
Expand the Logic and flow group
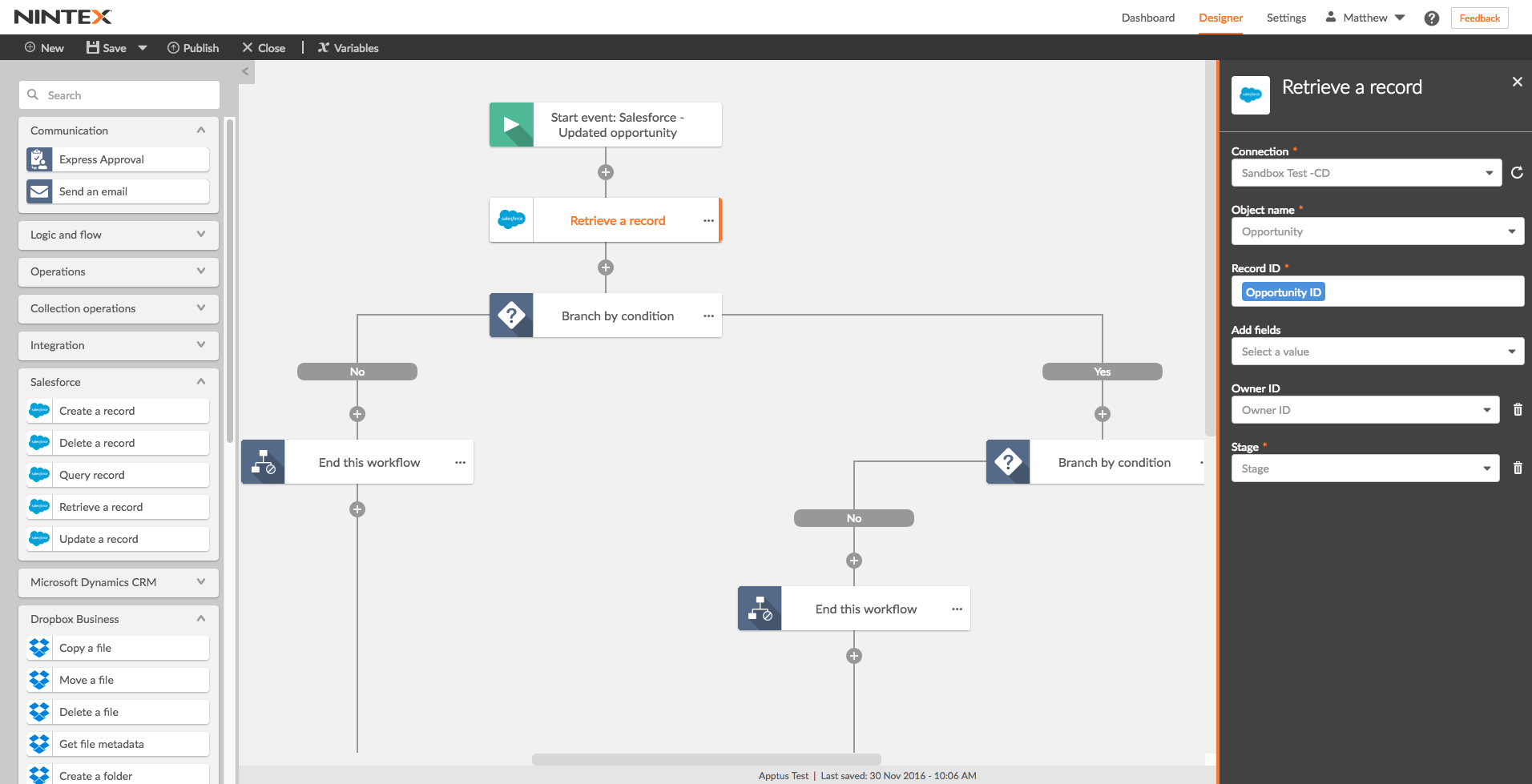[x=201, y=235]
